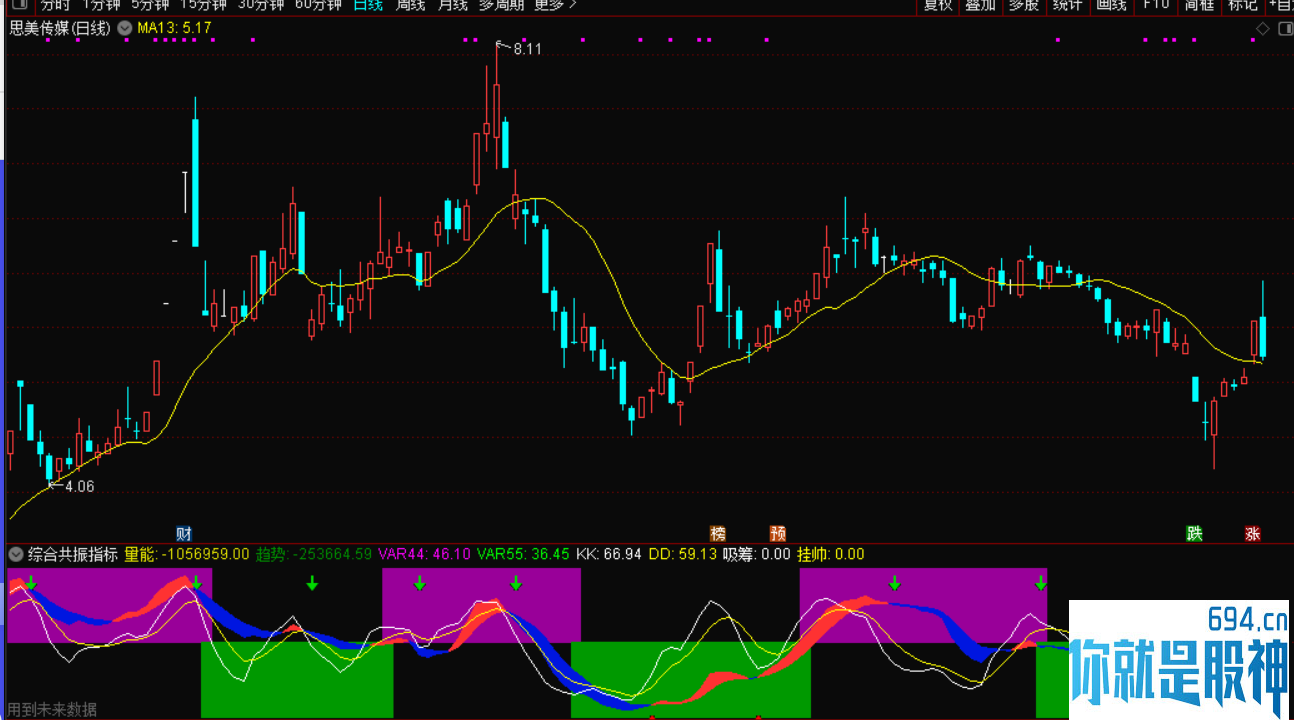Switch to the 分时 intraday tab
The height and width of the screenshot is (720, 1294).
(x=55, y=5)
